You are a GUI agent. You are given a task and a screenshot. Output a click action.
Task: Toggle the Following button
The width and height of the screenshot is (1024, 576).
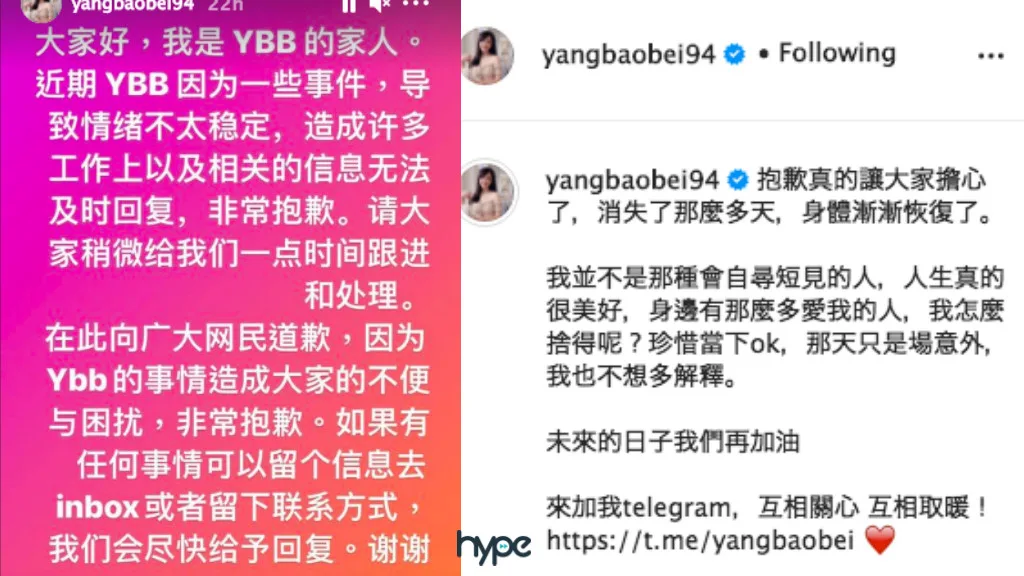(837, 53)
